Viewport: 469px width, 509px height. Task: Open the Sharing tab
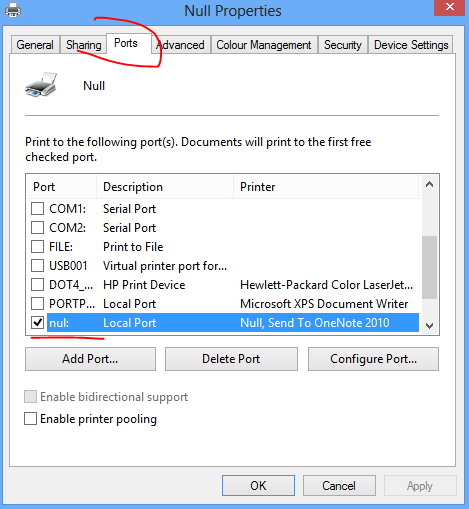click(x=83, y=45)
